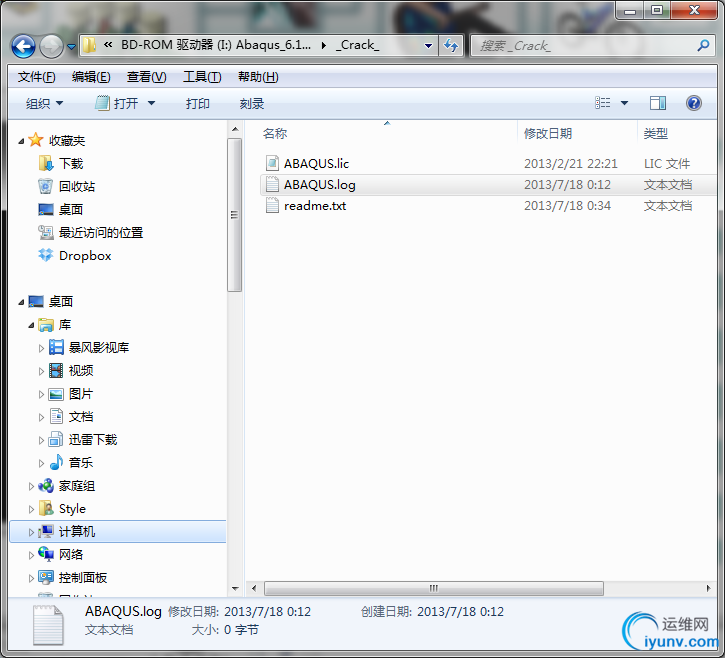Image resolution: width=725 pixels, height=658 pixels.
Task: Open the 组织 dropdown in toolbar
Action: point(44,104)
